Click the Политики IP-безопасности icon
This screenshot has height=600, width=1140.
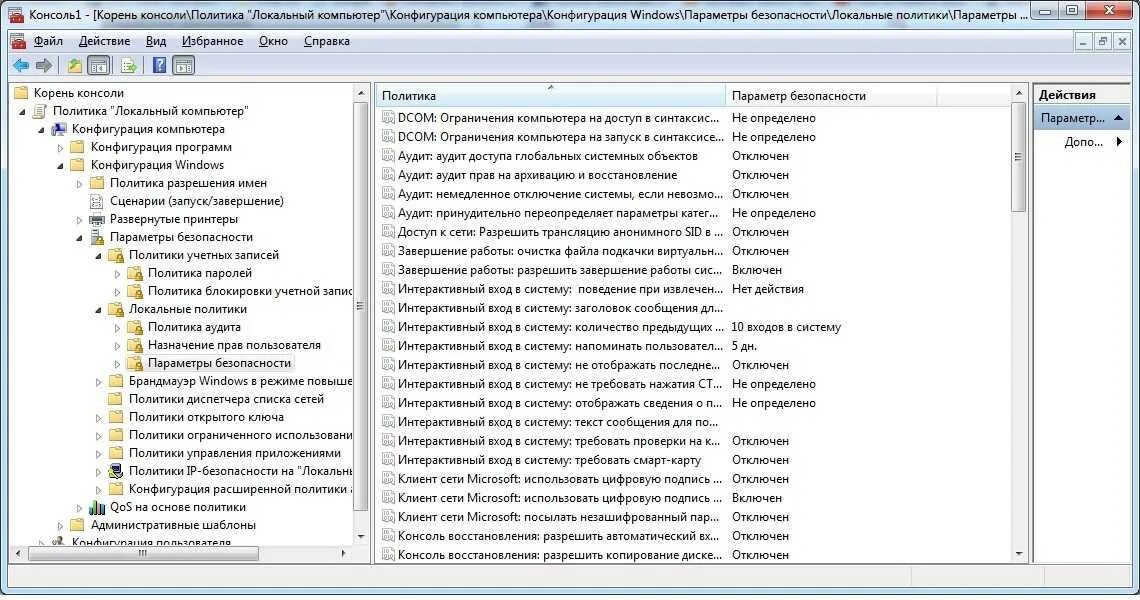point(116,471)
